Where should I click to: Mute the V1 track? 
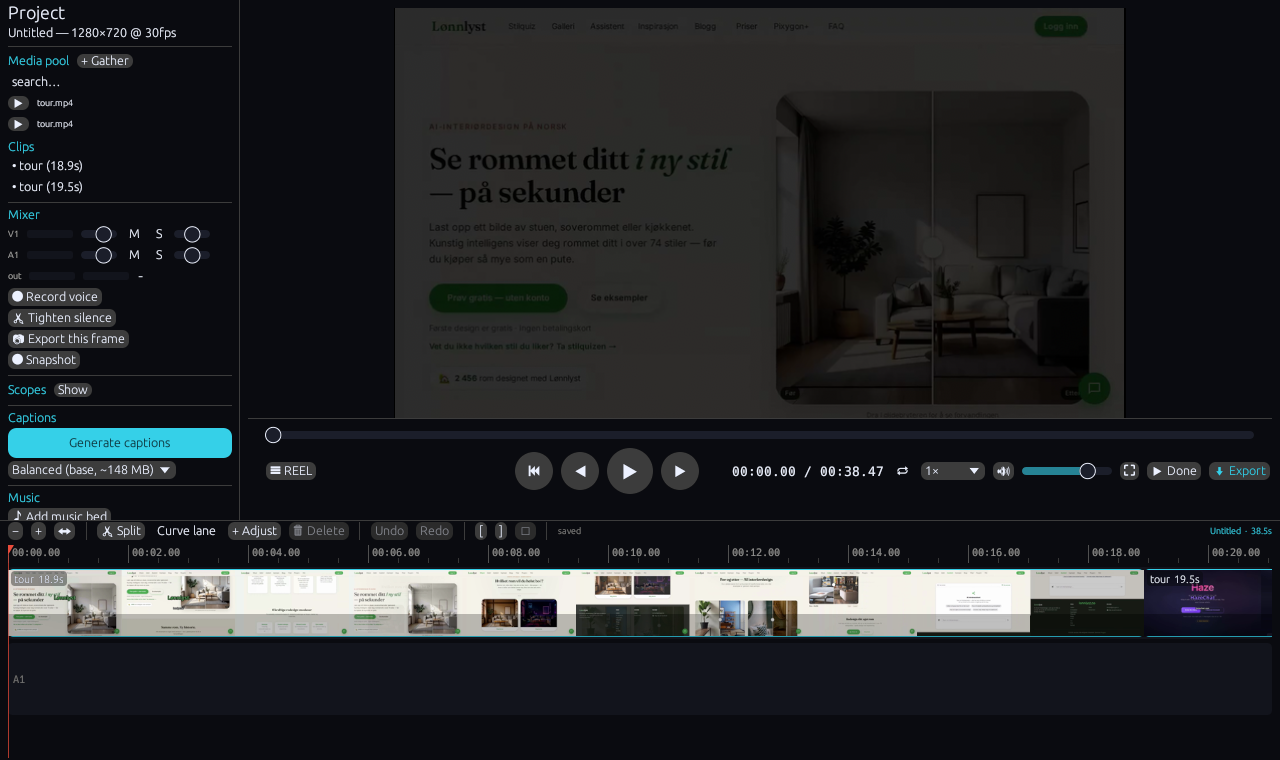[x=134, y=234]
